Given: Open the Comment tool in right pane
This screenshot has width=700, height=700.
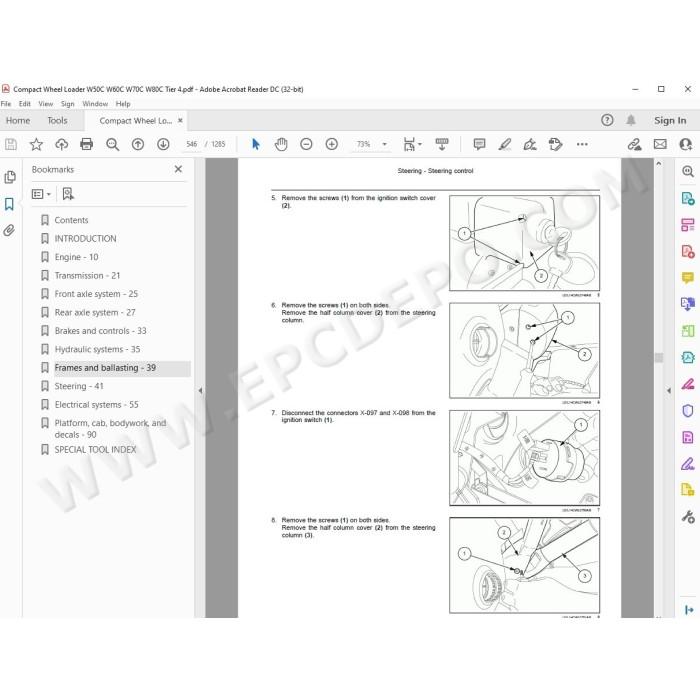Looking at the screenshot, I should (x=688, y=278).
